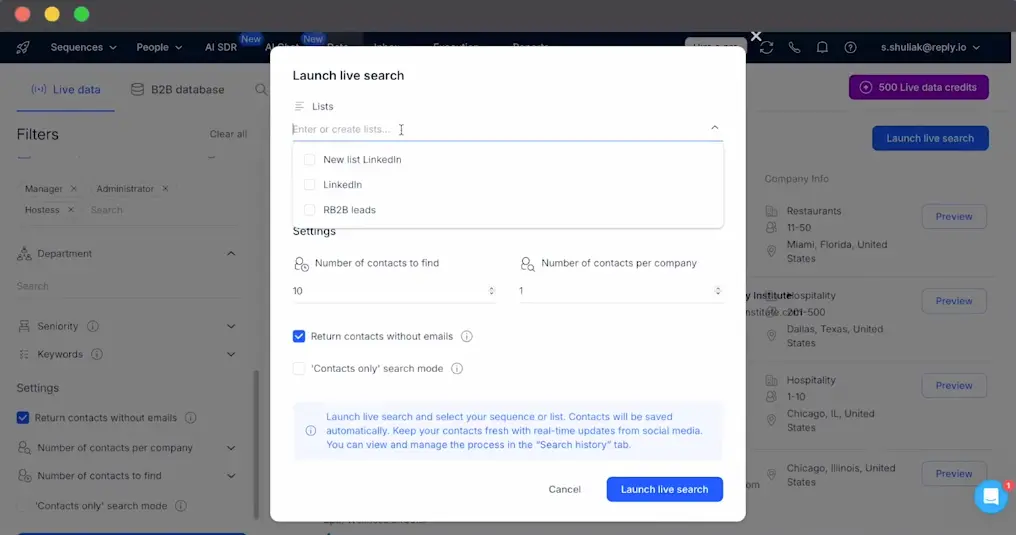The width and height of the screenshot is (1016, 535).
Task: Open the Sequences menu dropdown
Action: click(x=83, y=47)
